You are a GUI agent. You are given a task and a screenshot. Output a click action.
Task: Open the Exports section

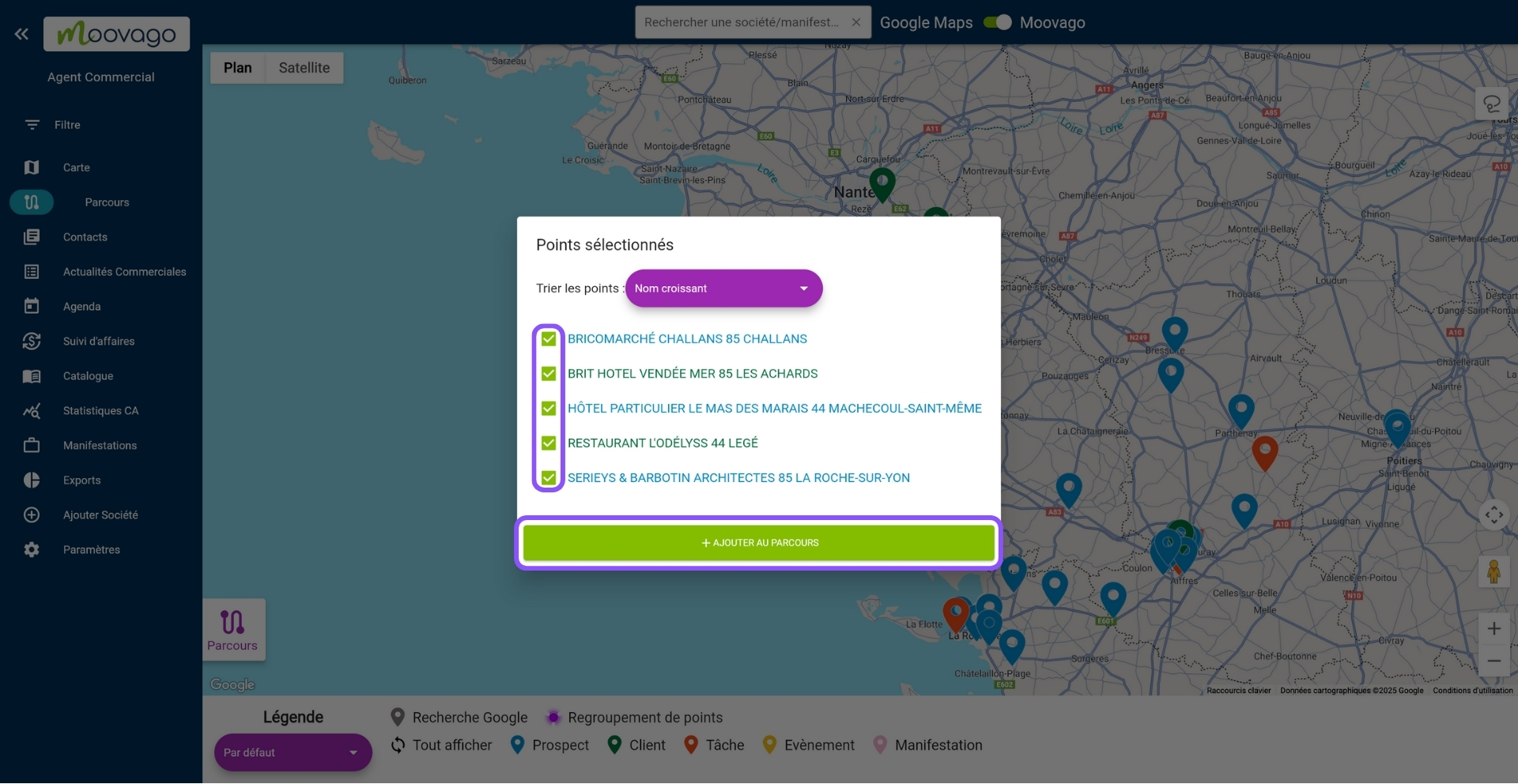point(81,480)
